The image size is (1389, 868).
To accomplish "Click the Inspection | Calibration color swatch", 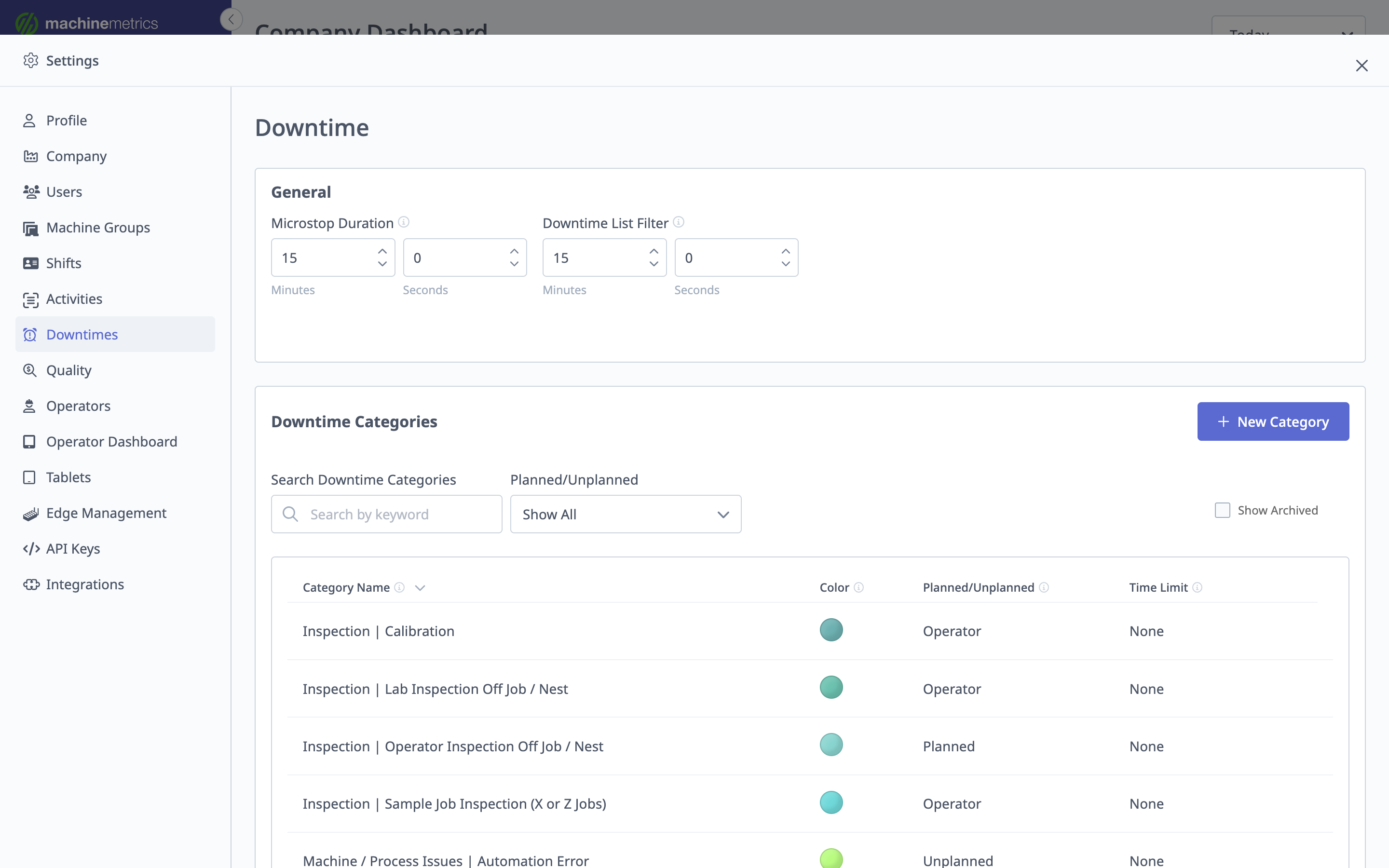I will click(831, 630).
